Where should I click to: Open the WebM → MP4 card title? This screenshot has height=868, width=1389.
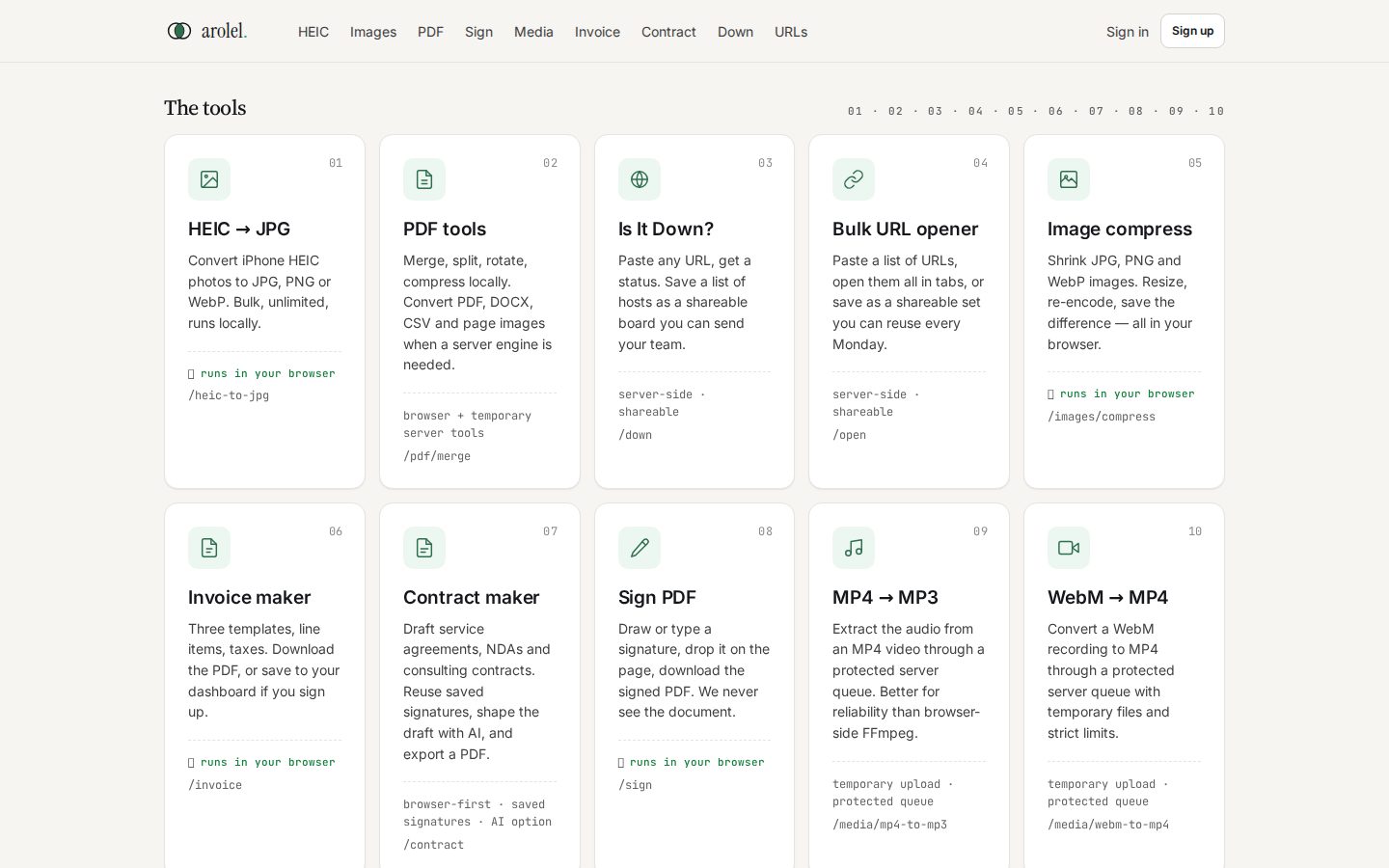click(1107, 598)
